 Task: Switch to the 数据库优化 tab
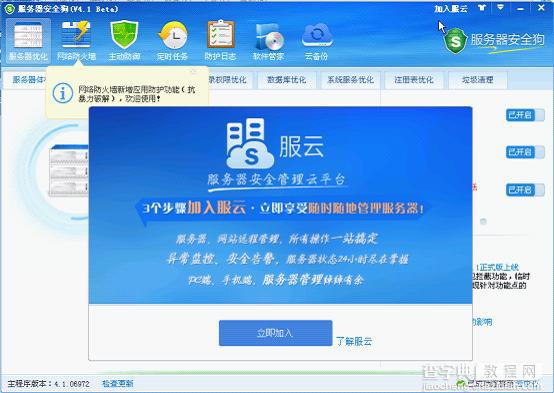[x=287, y=80]
